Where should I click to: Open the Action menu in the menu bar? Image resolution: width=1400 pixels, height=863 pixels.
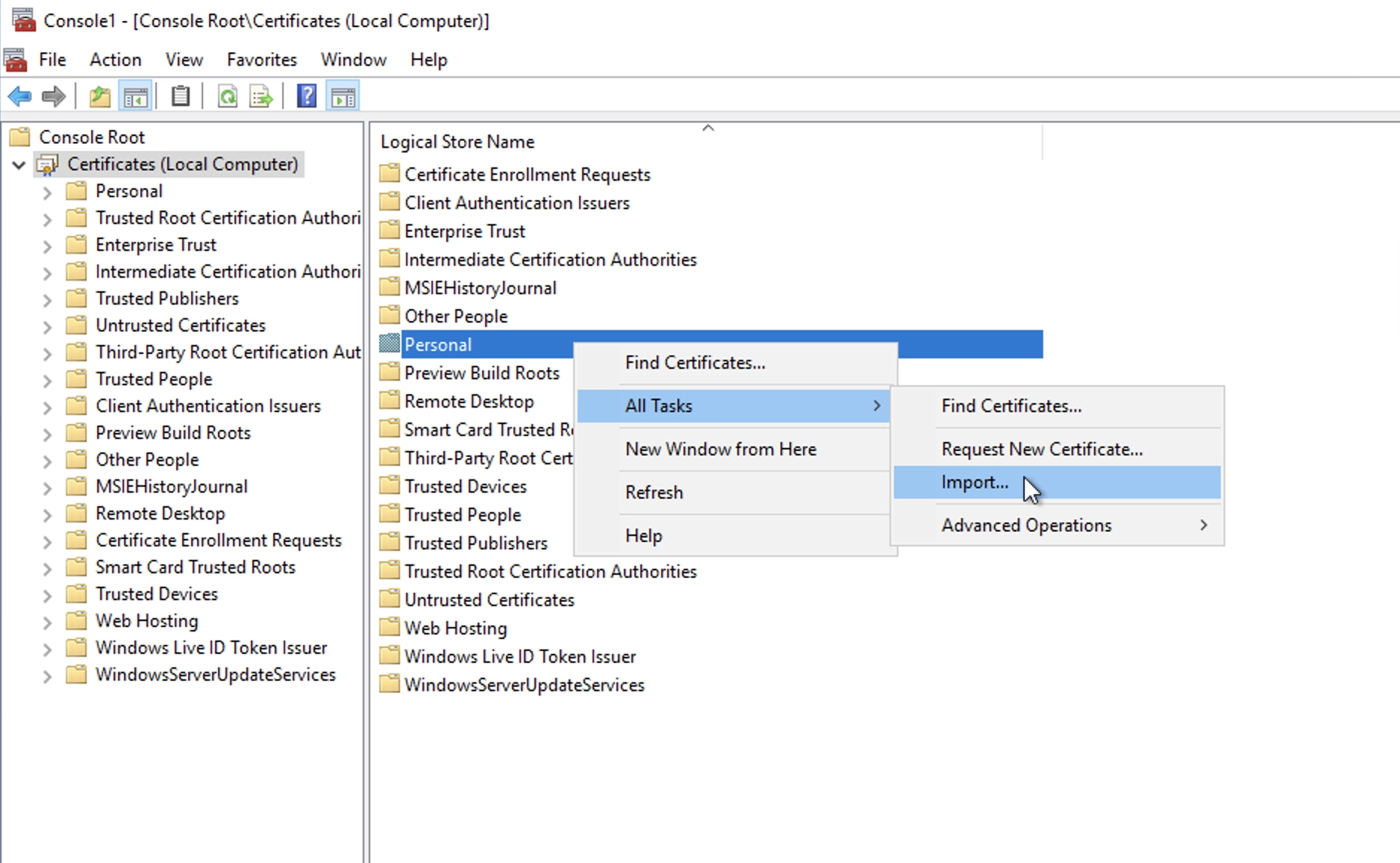click(115, 60)
